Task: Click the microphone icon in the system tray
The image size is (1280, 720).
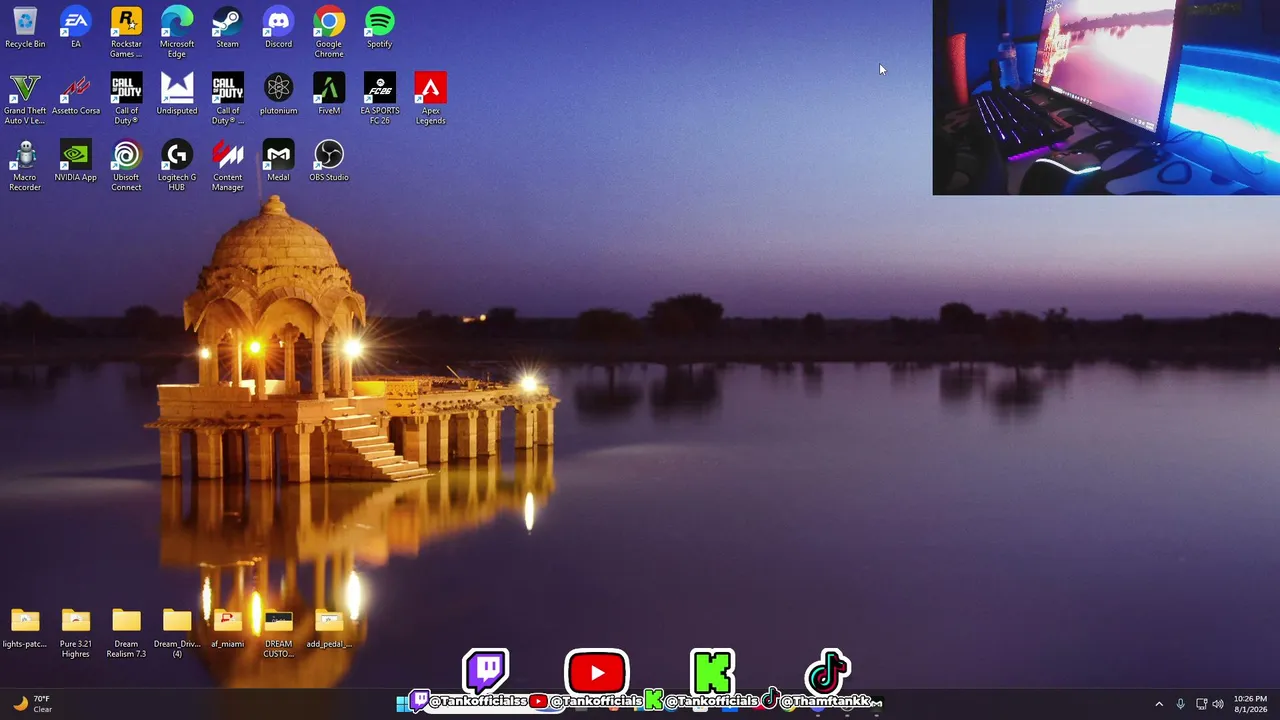Action: [1181, 704]
